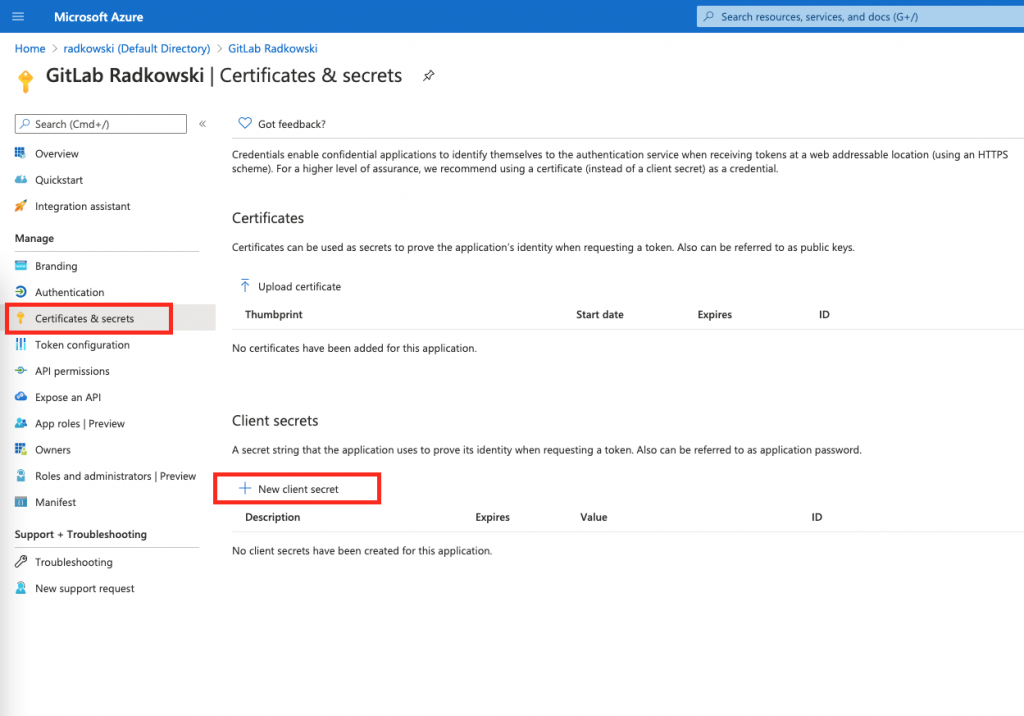
Task: Click the Quickstart cloud icon
Action: [21, 180]
